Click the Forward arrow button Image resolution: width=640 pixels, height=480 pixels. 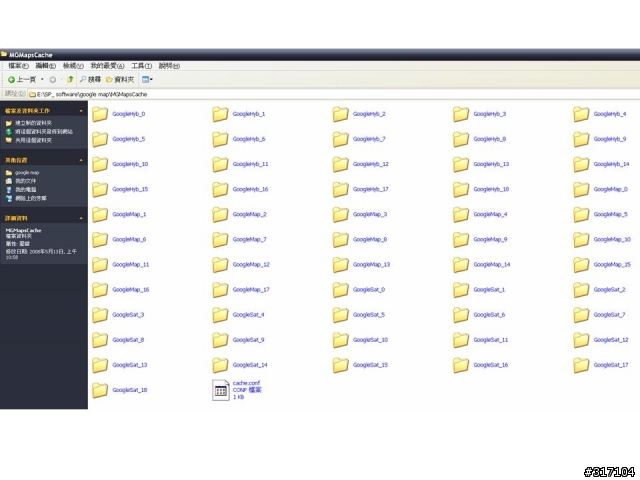pos(53,80)
